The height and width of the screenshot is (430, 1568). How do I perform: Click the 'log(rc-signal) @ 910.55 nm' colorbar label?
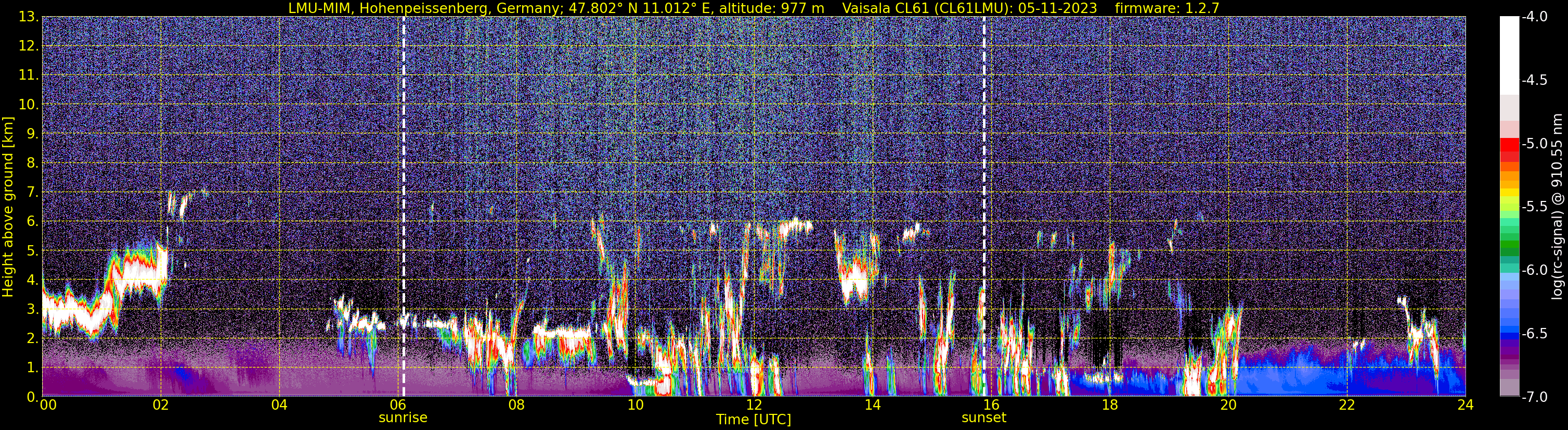tap(1557, 206)
